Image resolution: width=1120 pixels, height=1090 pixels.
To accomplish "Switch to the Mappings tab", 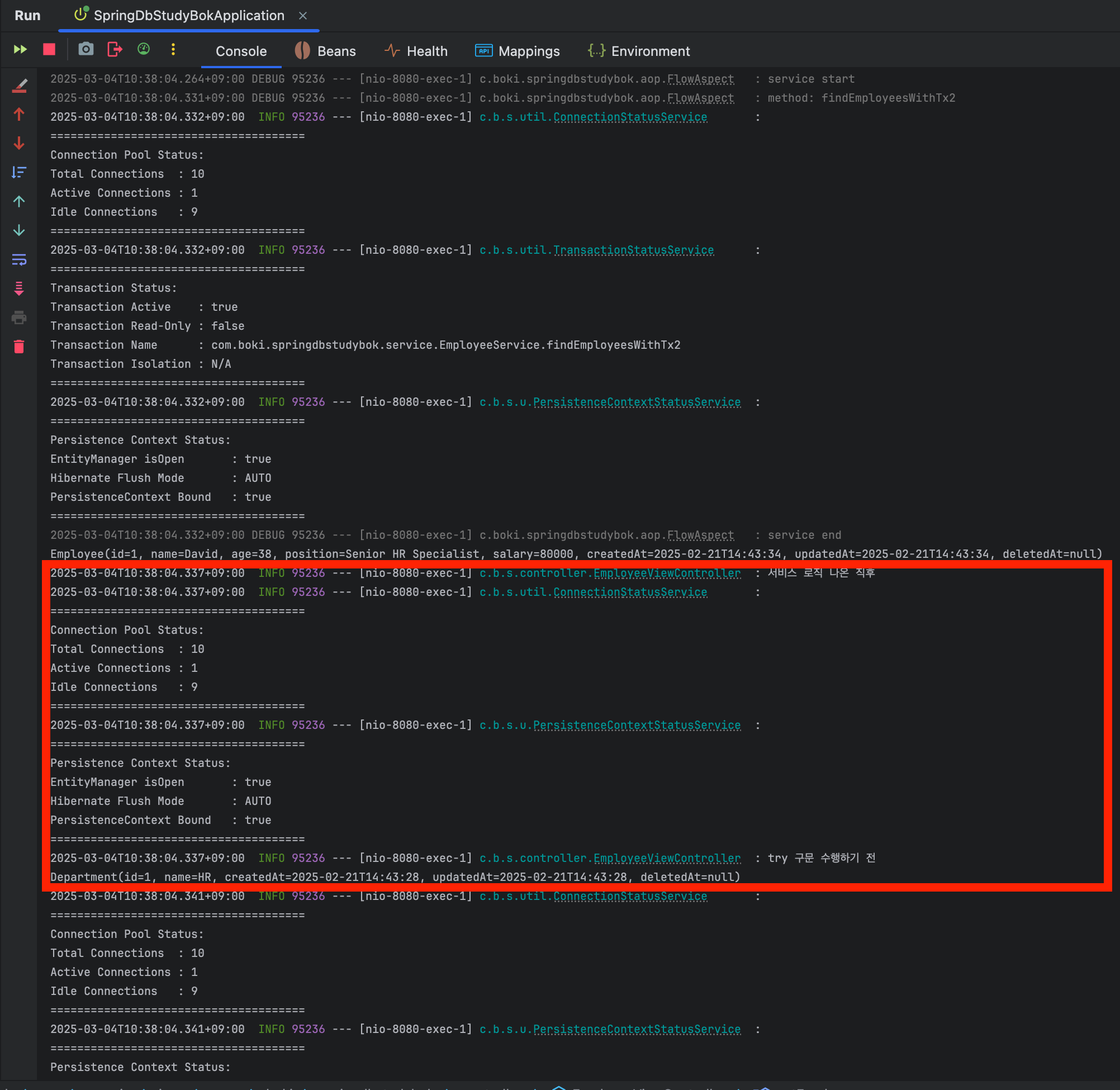I will [518, 51].
